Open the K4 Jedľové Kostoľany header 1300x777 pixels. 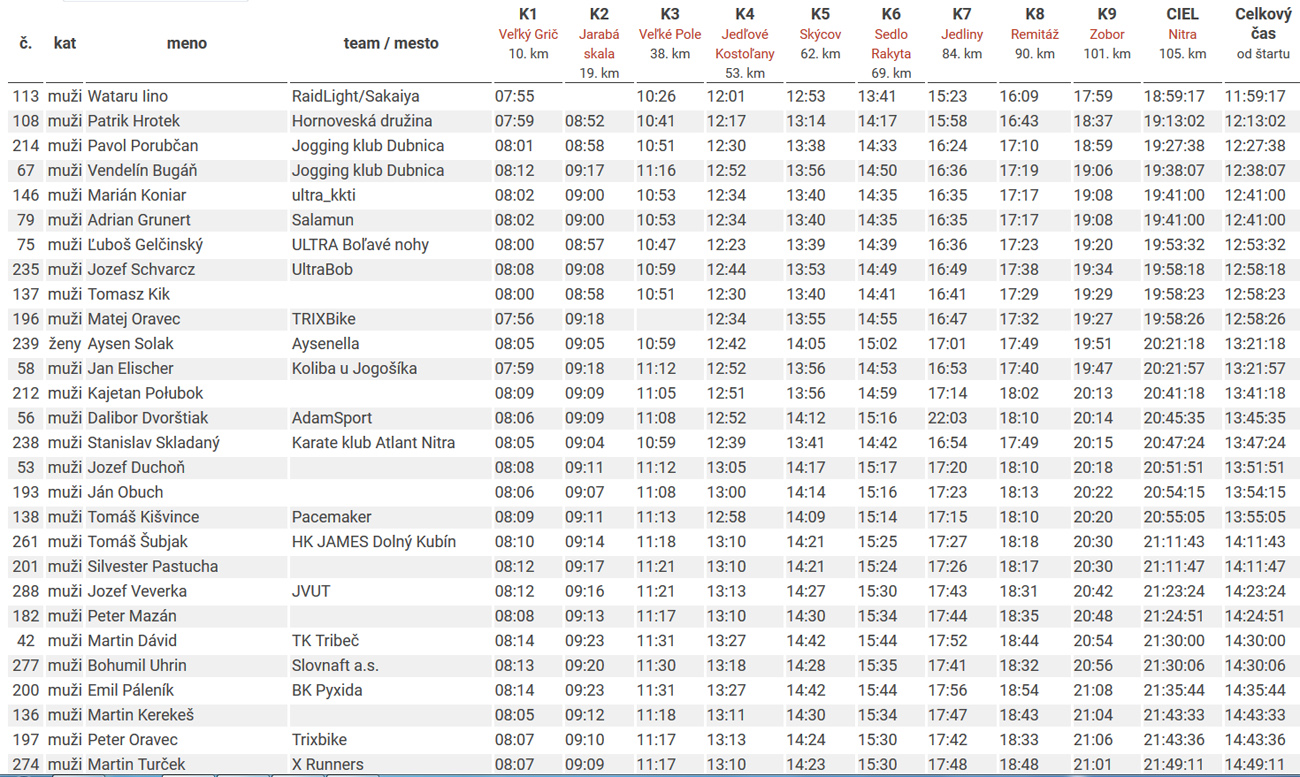coord(745,43)
